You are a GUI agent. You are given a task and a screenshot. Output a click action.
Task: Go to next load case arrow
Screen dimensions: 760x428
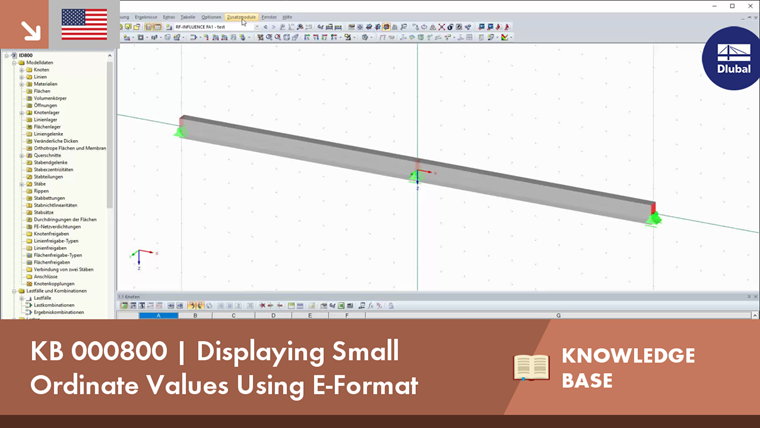tap(273, 27)
